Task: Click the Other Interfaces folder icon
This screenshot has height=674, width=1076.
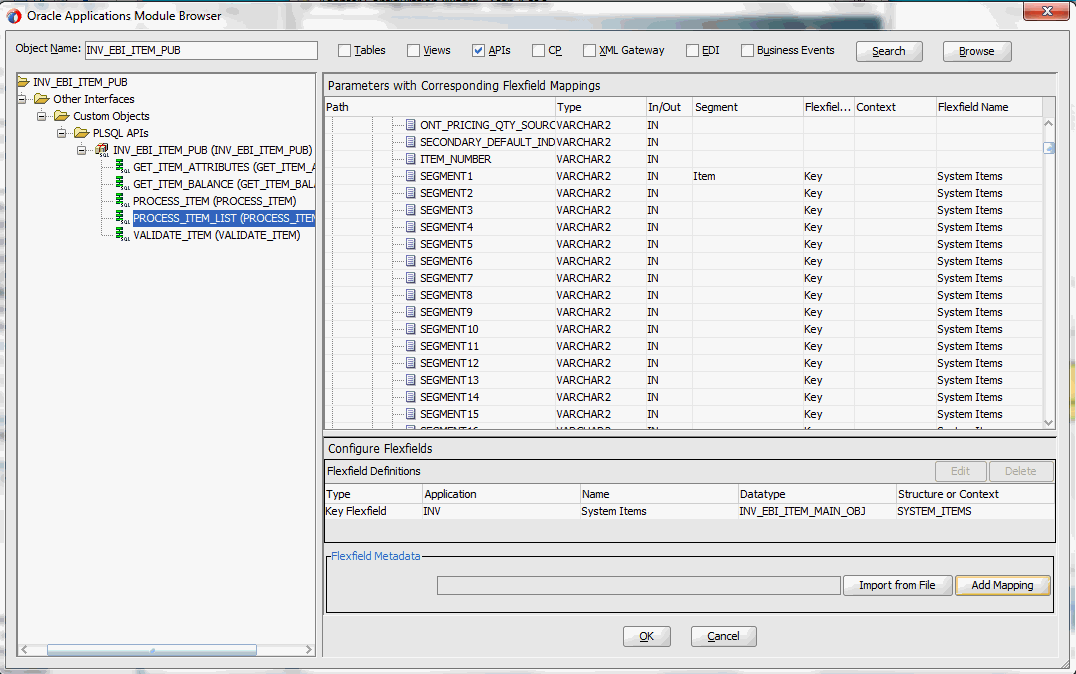Action: click(42, 100)
